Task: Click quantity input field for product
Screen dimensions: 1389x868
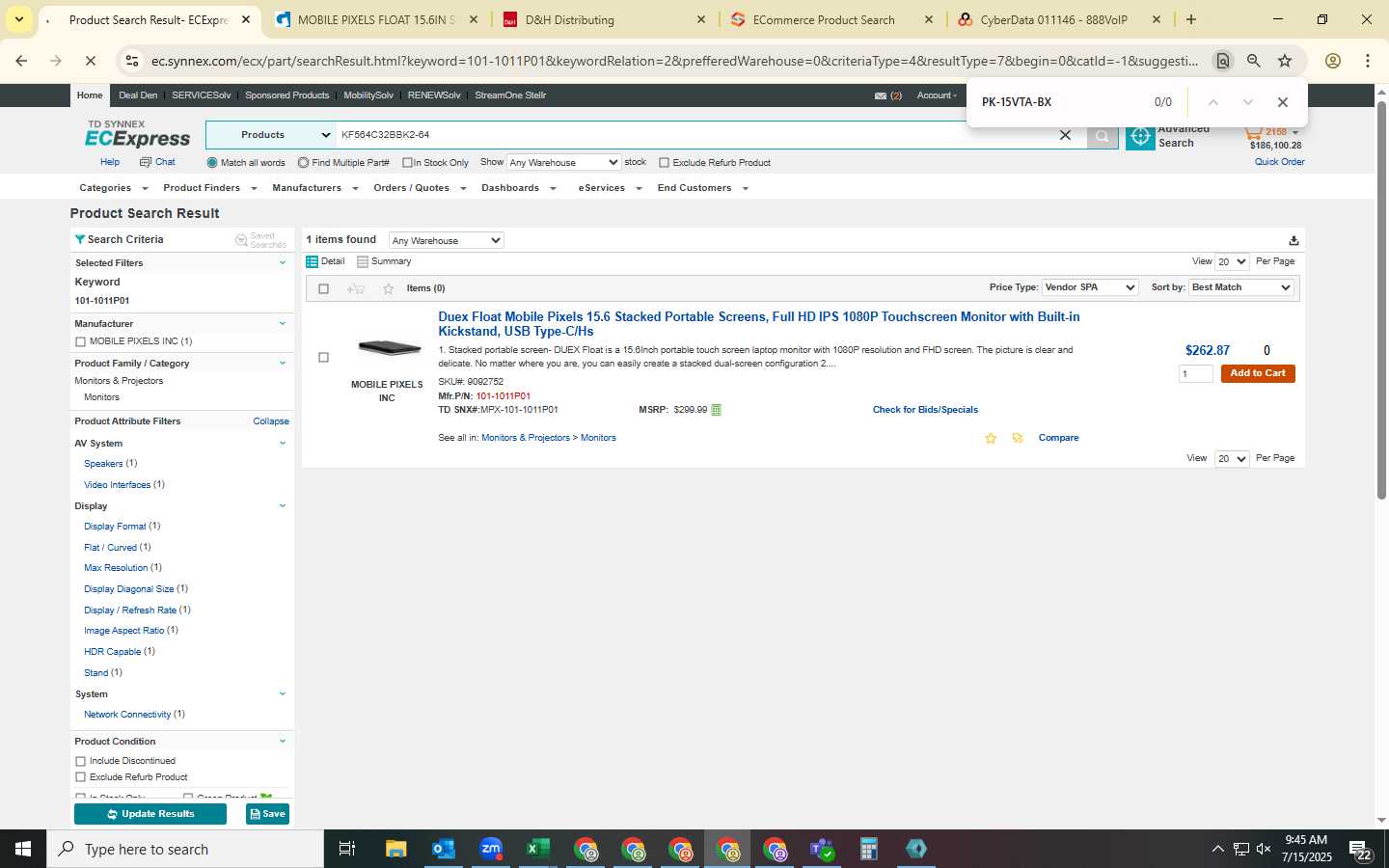Action: 1195,374
